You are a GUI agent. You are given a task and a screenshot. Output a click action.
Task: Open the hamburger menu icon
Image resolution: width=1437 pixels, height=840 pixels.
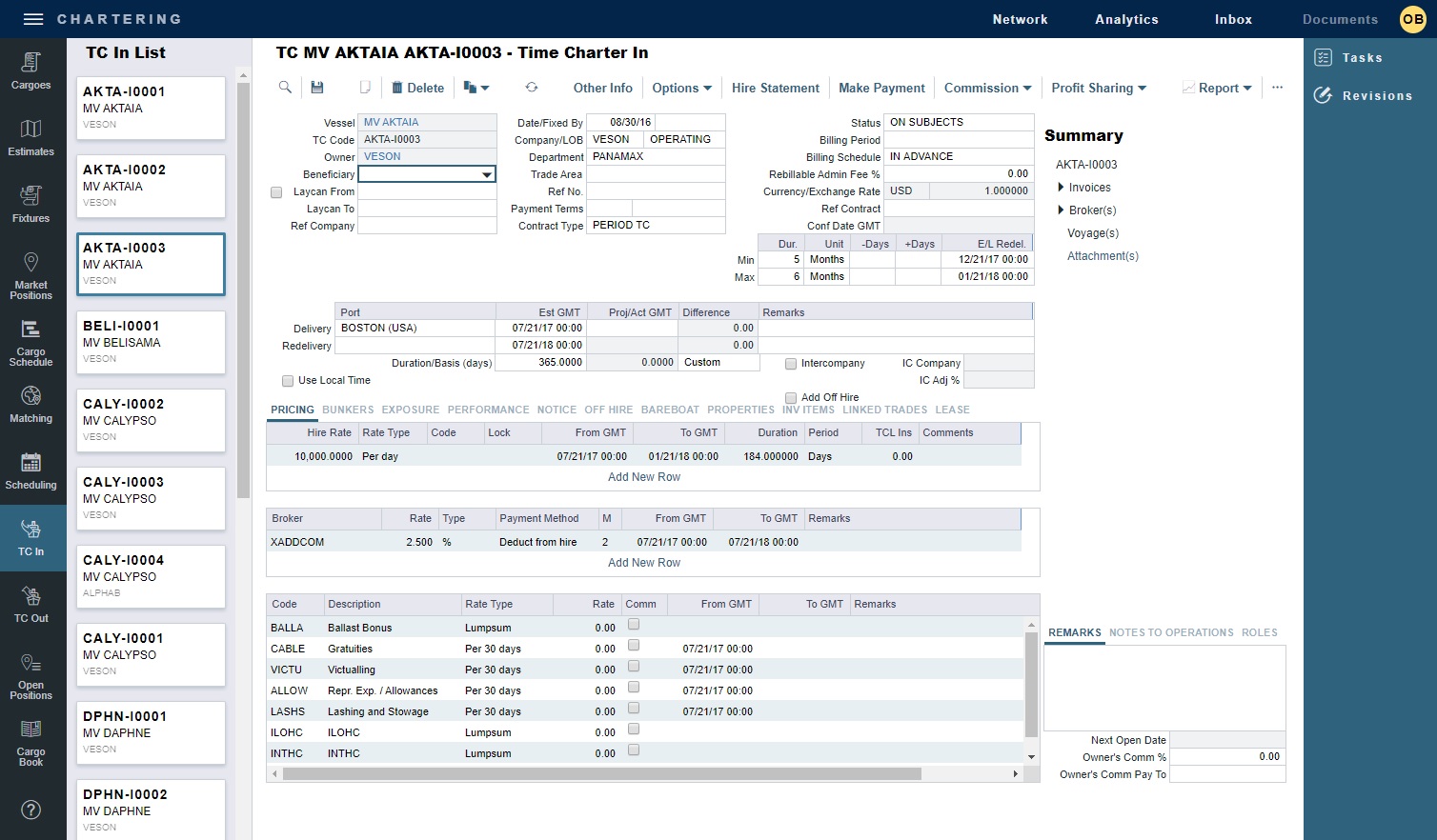click(x=33, y=19)
